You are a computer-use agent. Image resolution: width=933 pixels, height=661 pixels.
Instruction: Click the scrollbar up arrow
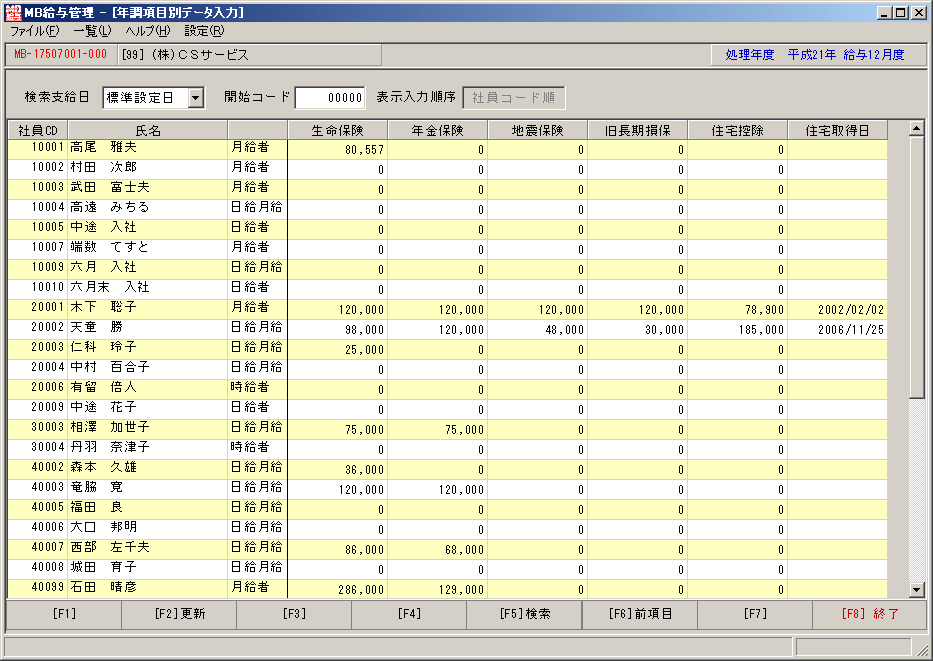pyautogui.click(x=916, y=128)
